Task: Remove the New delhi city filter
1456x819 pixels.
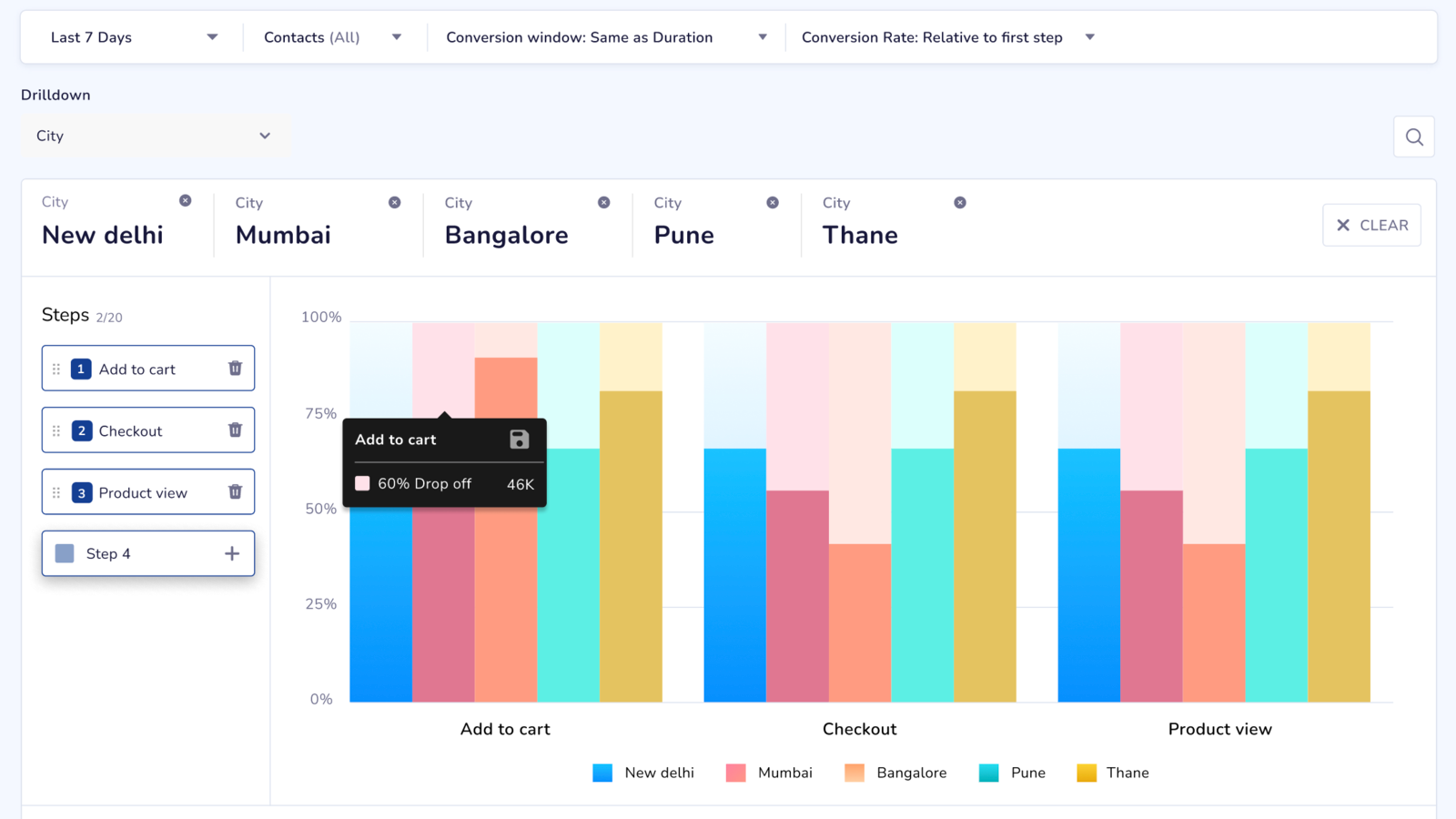Action: click(x=186, y=201)
